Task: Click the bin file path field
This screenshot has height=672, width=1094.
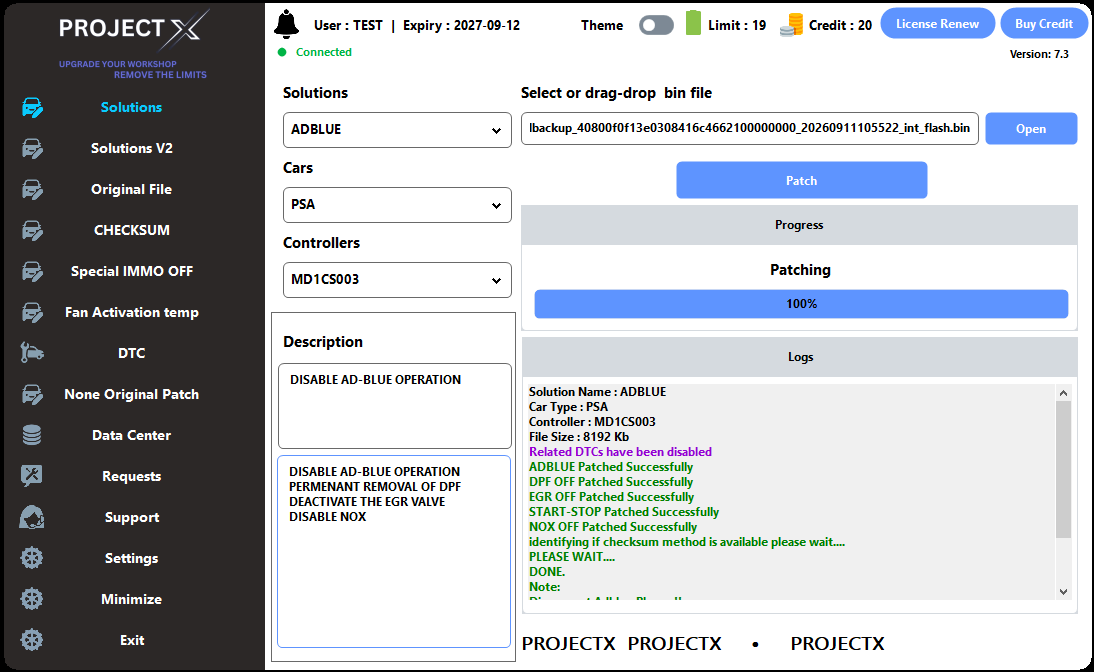Action: coord(749,128)
